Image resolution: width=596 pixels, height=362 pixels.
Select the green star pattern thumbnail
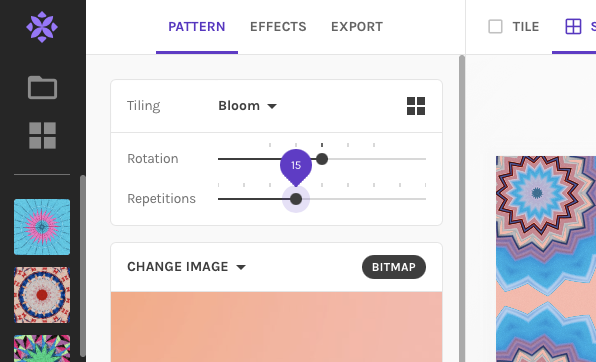[x=42, y=348]
